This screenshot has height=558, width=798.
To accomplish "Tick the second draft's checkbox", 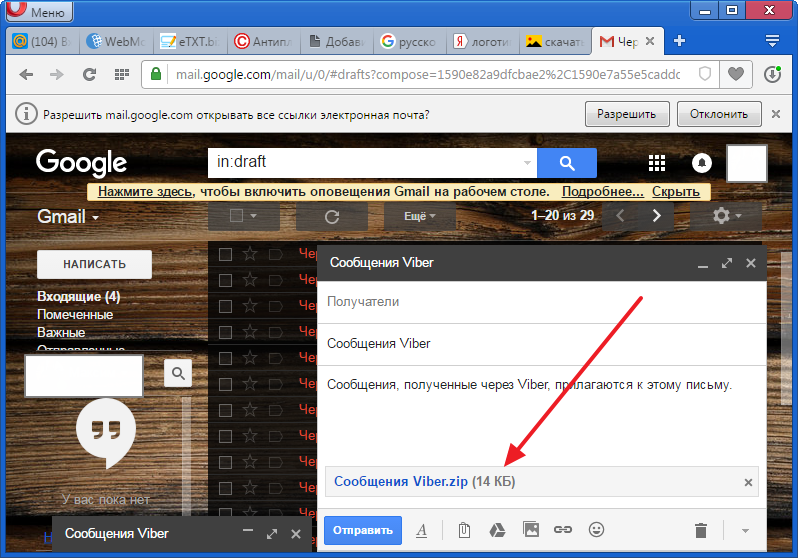I will (x=225, y=280).
